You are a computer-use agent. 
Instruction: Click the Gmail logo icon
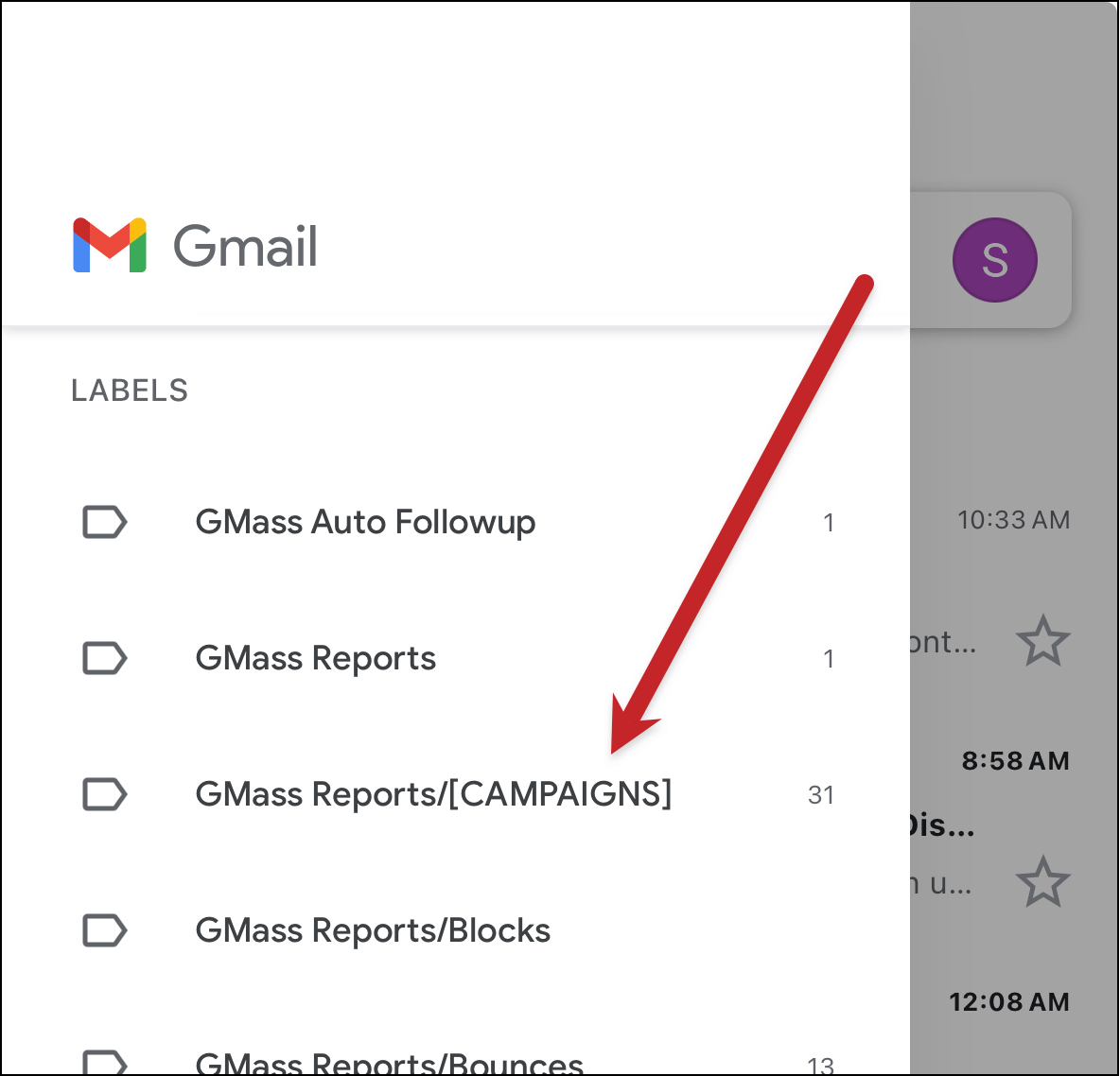[x=110, y=245]
